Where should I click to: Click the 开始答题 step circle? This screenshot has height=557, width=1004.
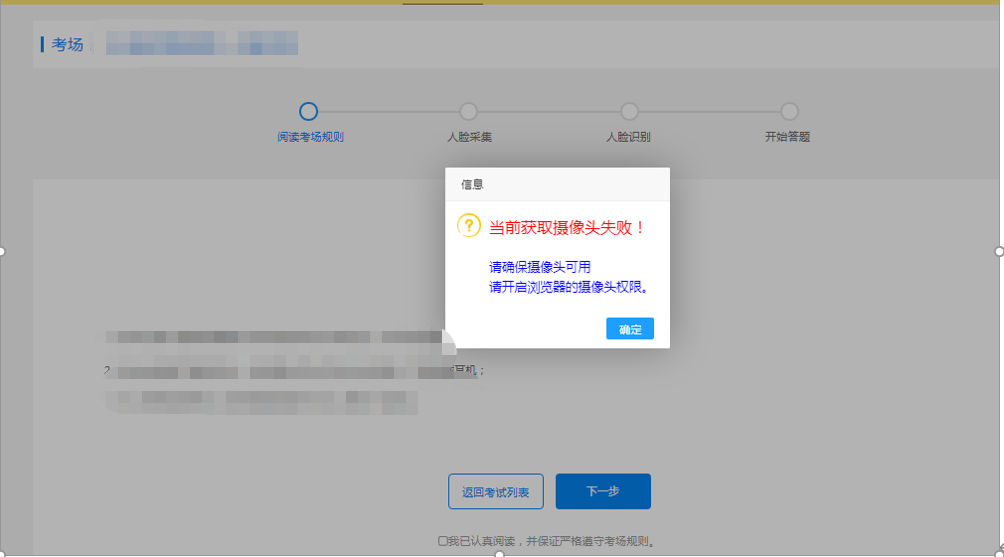pyautogui.click(x=789, y=112)
